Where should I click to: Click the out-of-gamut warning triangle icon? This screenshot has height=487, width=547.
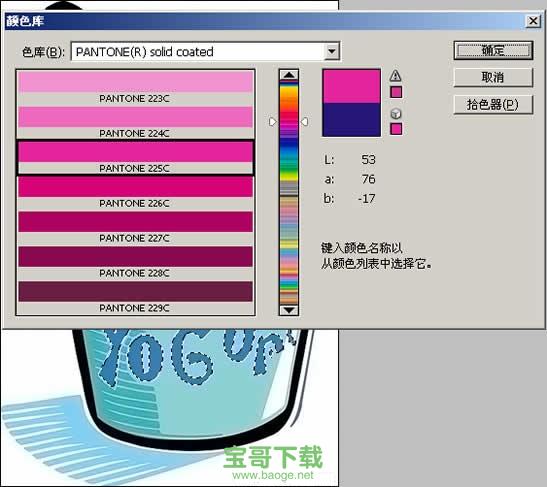click(x=395, y=75)
